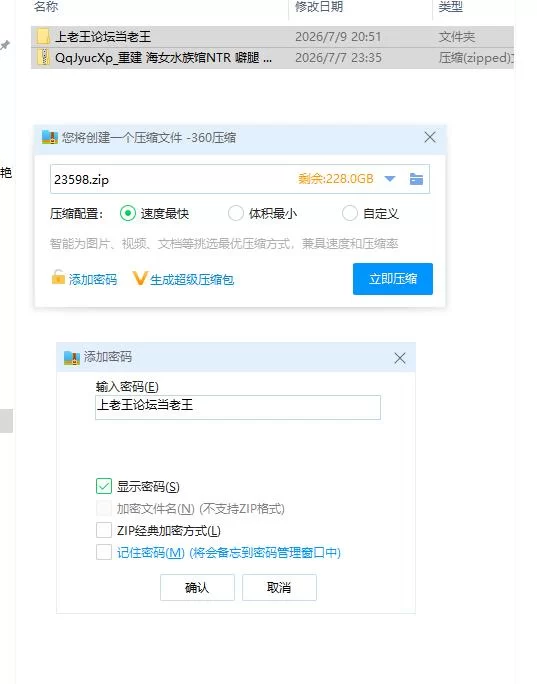Click the 360压缩 app icon in title bar
This screenshot has width=537, height=684.
pos(50,137)
